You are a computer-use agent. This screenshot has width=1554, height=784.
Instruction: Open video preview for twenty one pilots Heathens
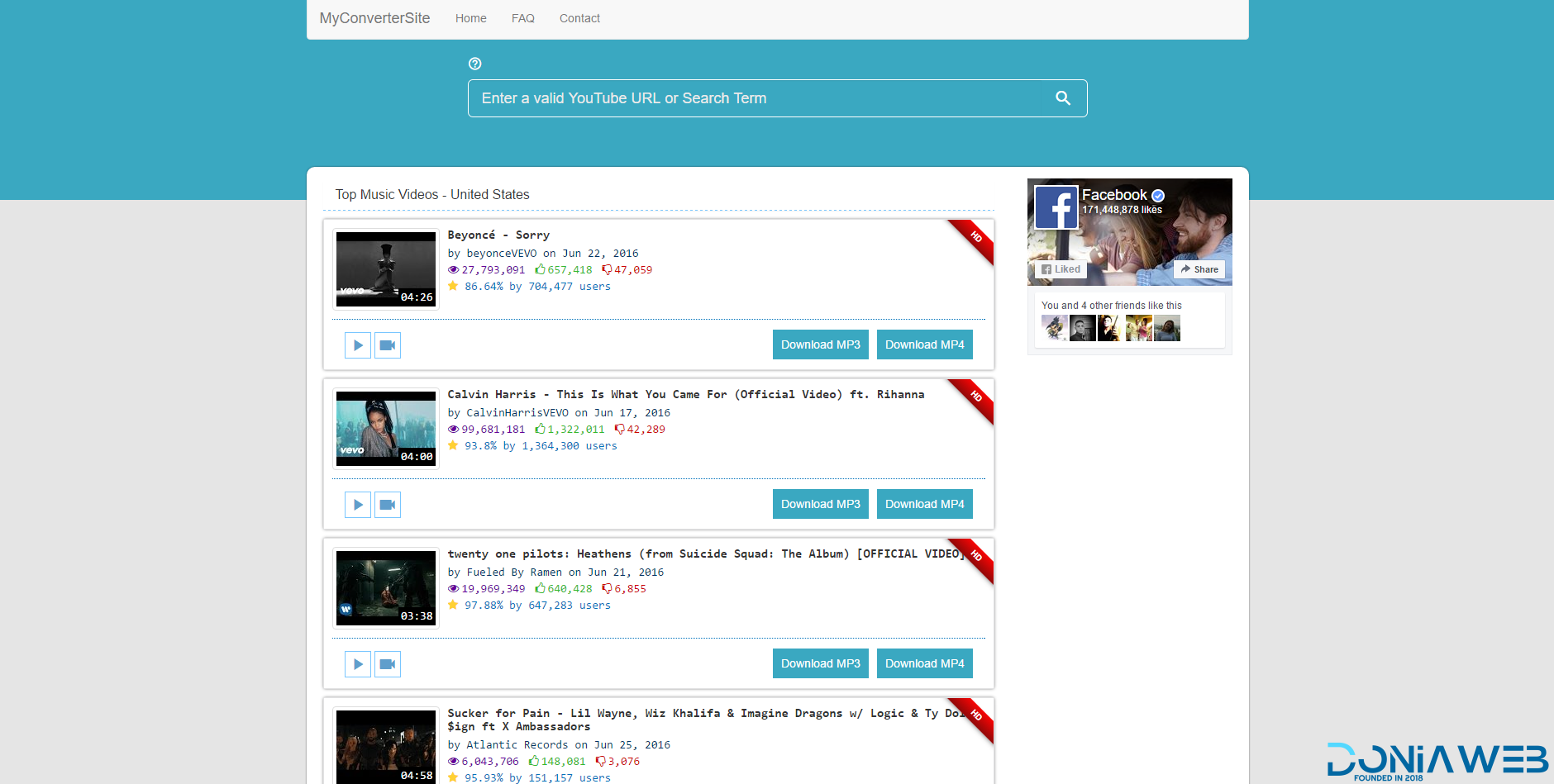point(388,664)
